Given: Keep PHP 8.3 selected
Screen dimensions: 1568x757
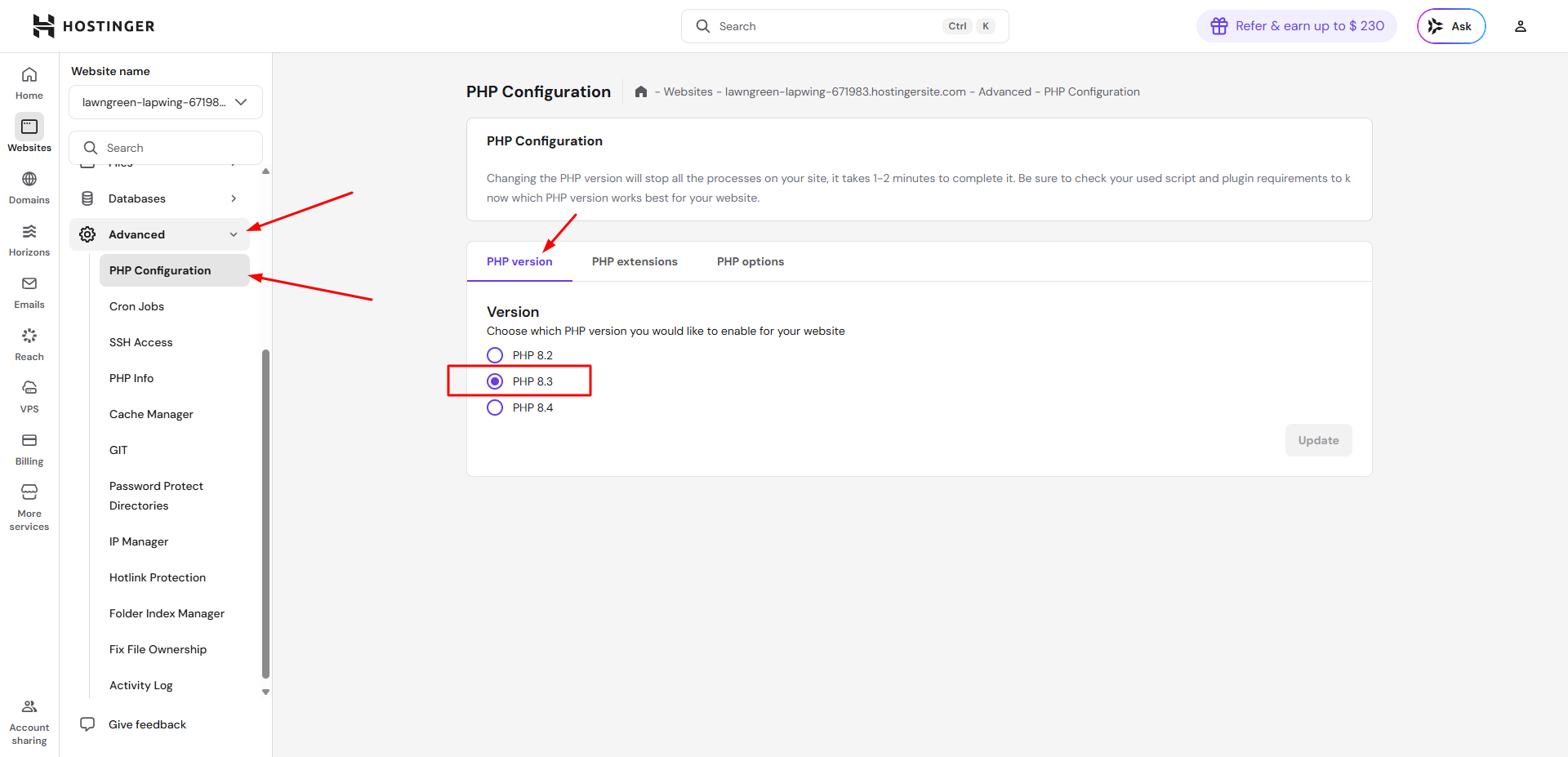Looking at the screenshot, I should (494, 381).
